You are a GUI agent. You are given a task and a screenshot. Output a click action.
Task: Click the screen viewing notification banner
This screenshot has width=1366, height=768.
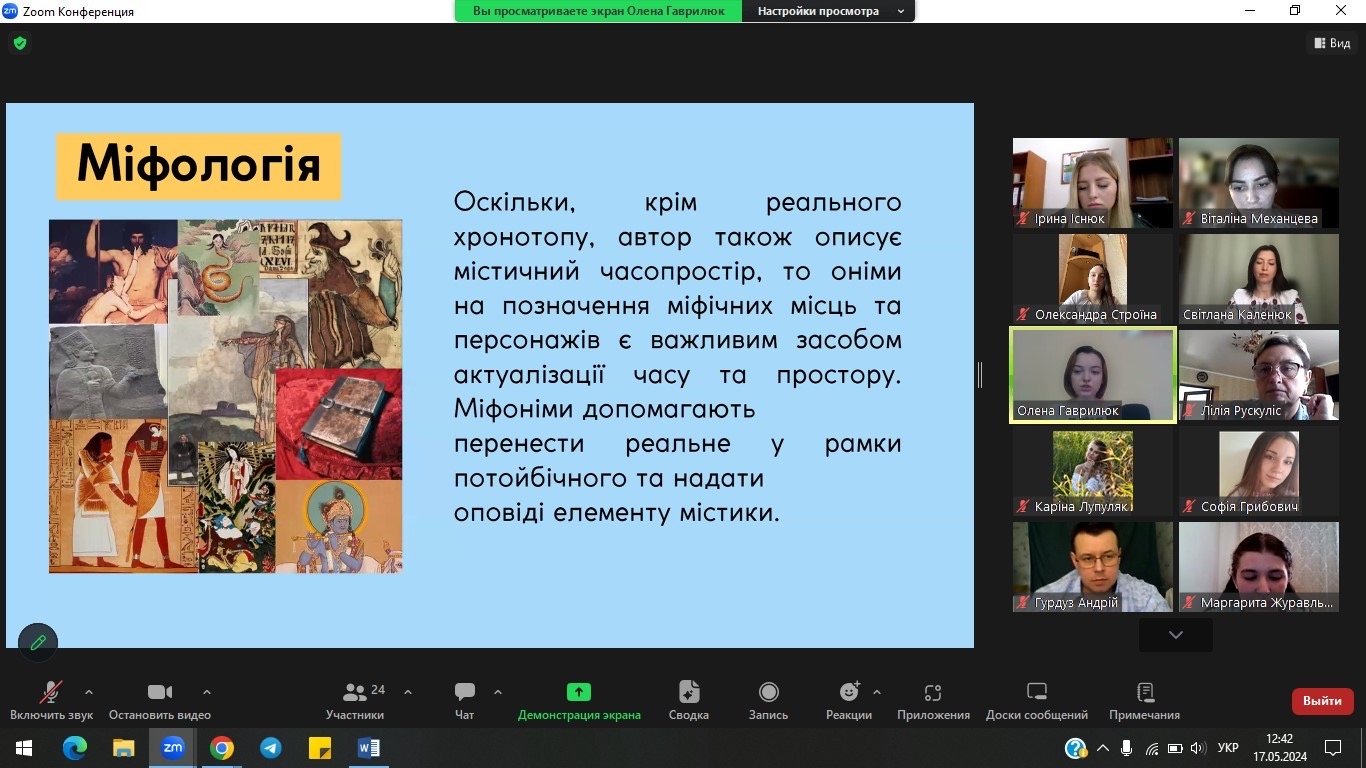coord(598,11)
